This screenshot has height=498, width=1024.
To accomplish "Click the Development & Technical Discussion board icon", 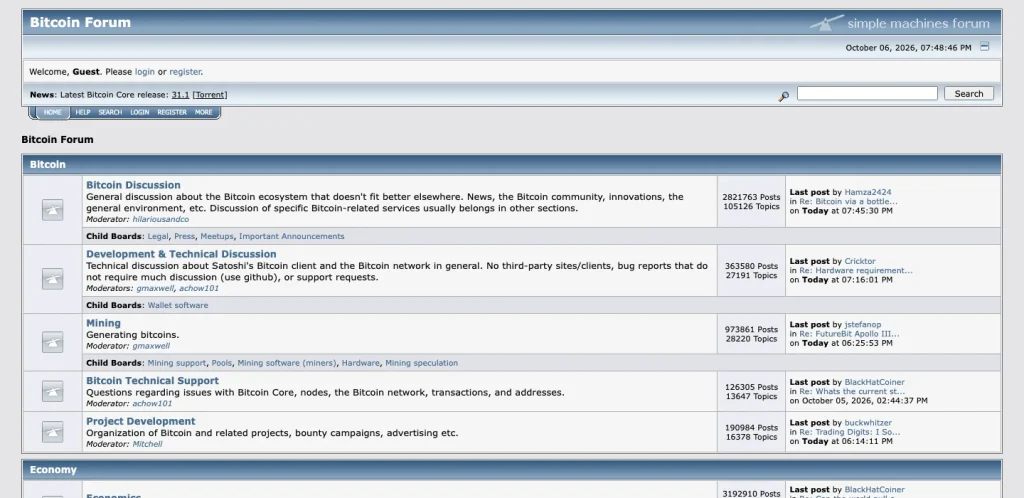I will (52, 279).
